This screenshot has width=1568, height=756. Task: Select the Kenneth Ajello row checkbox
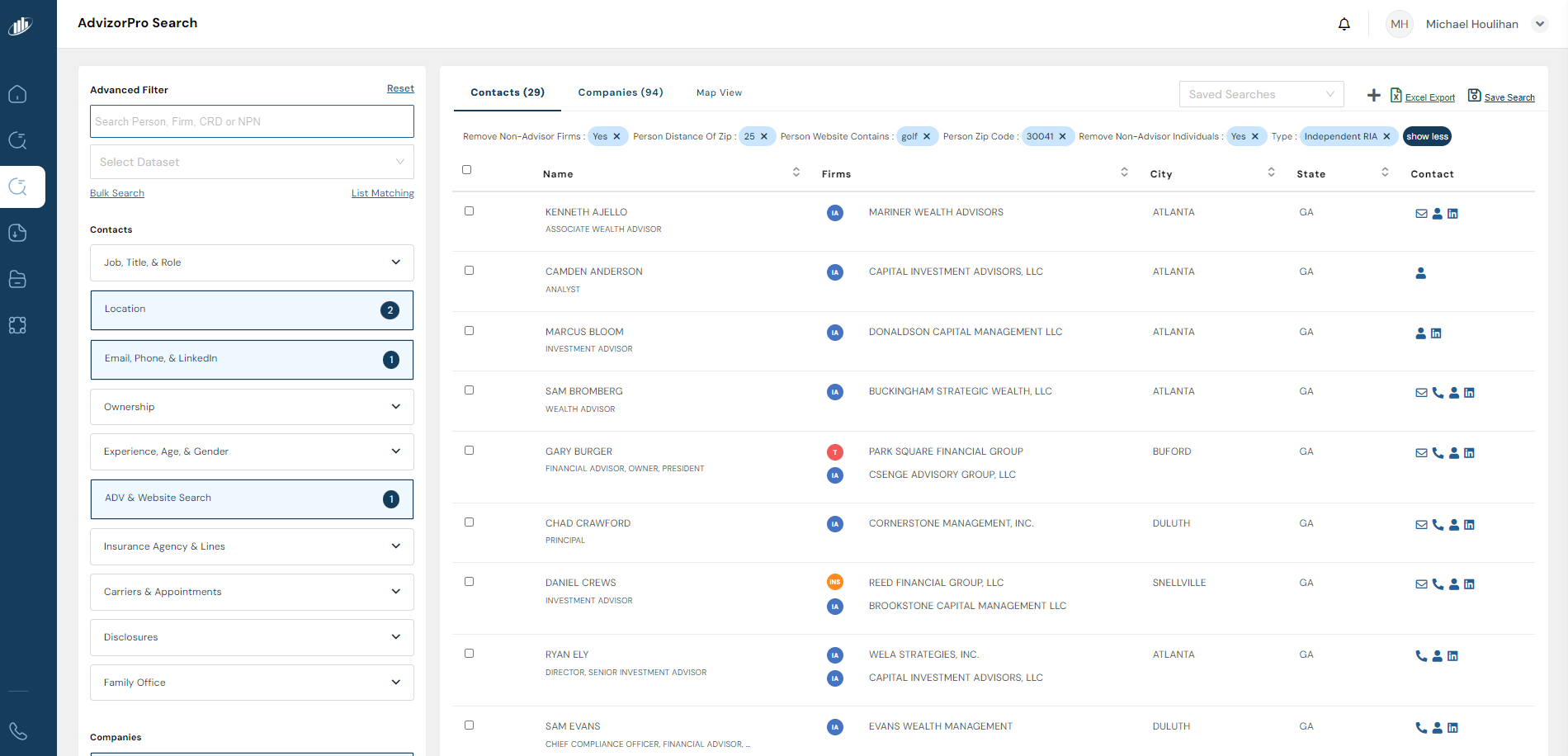[469, 211]
